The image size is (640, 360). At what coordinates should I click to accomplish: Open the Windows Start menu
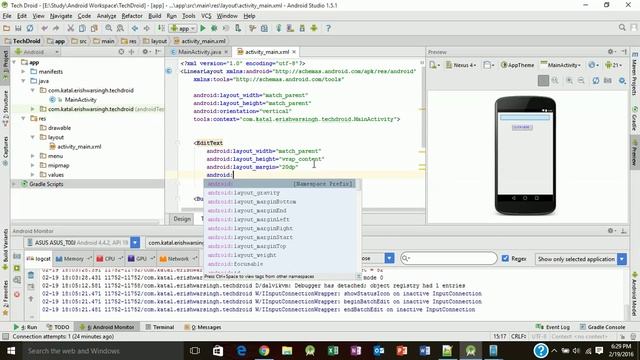(x=11, y=351)
